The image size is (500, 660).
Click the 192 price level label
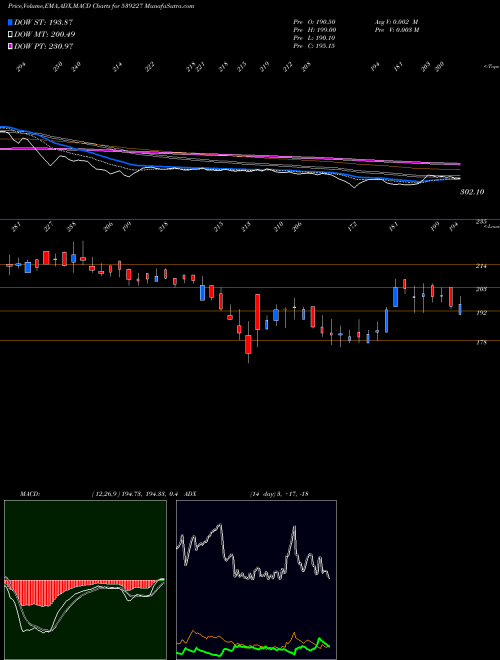tap(481, 313)
